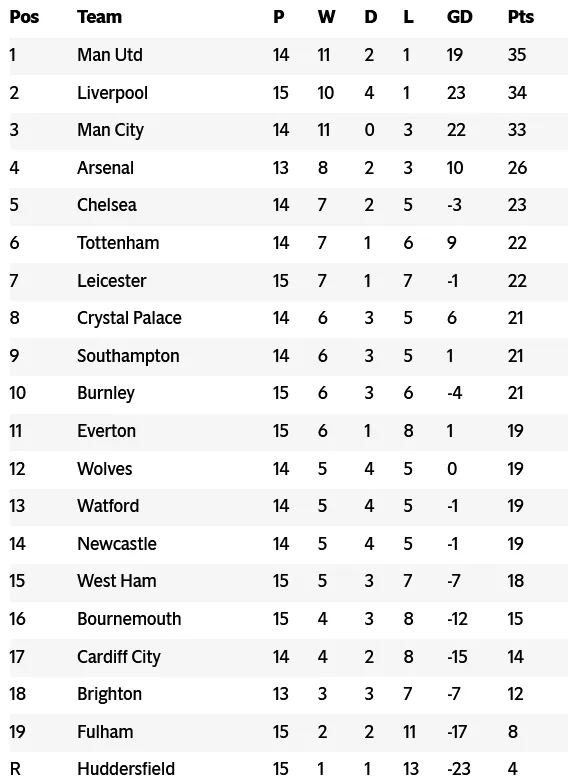Open the Crystal Palace entry

coord(129,318)
